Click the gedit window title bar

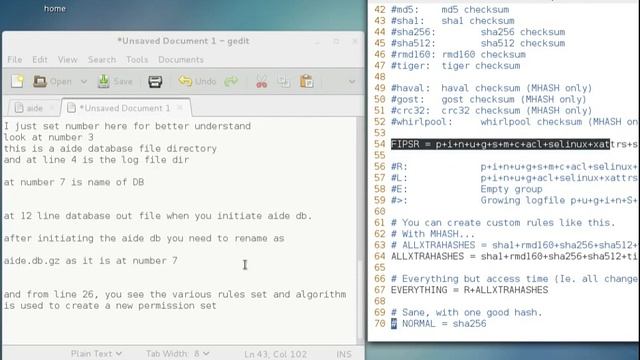coord(183,41)
